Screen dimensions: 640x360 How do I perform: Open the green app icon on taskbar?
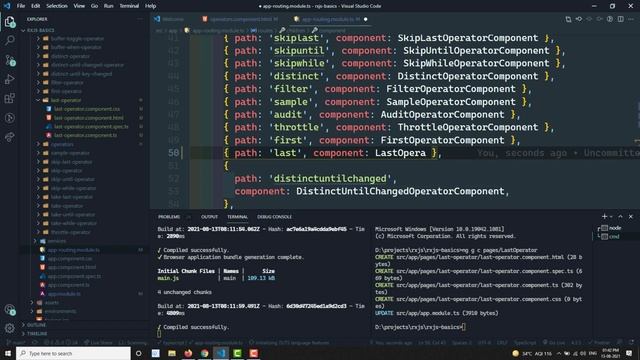tap(237, 353)
